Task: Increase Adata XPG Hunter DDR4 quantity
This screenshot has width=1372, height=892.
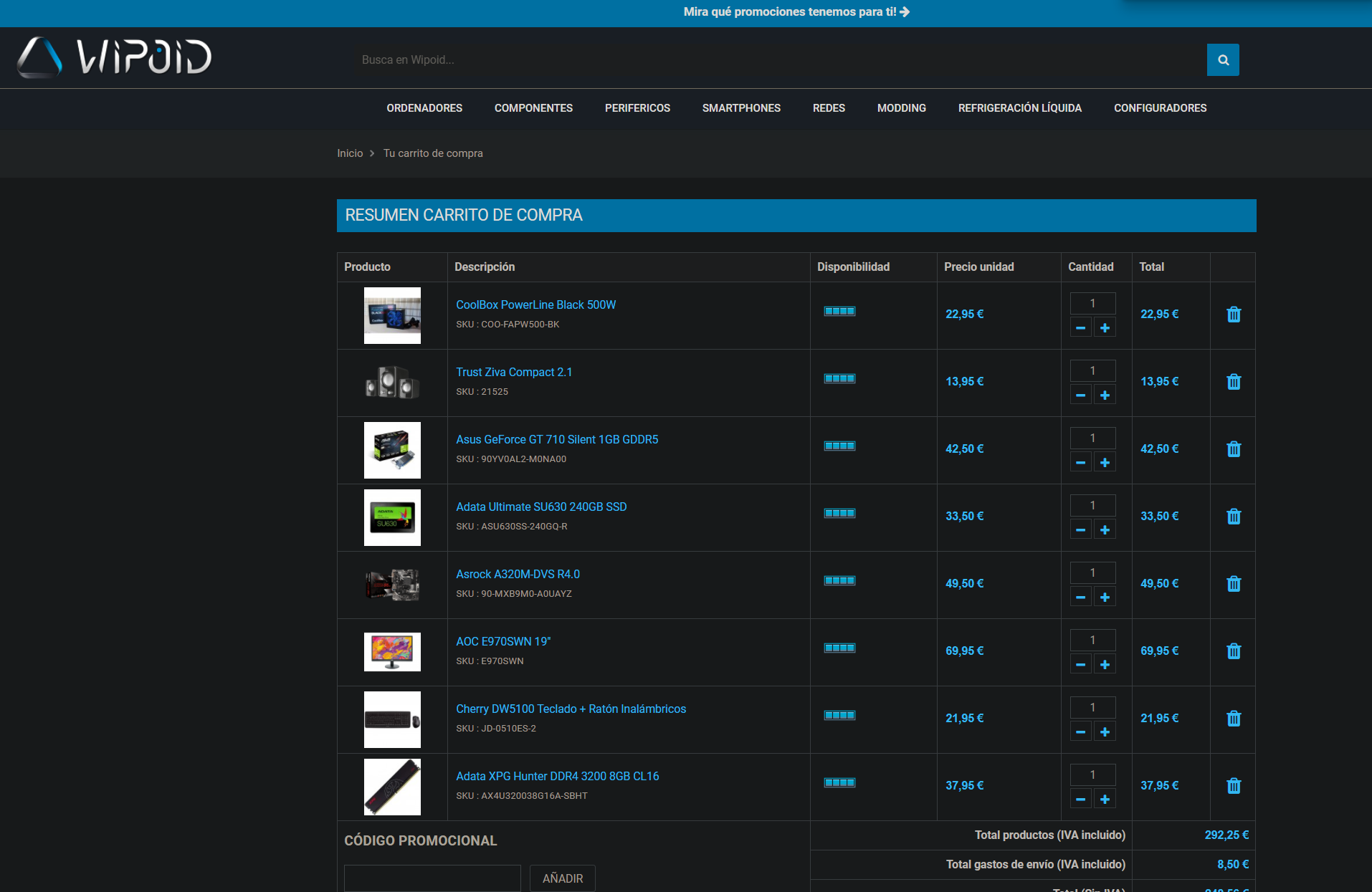Action: click(x=1105, y=800)
